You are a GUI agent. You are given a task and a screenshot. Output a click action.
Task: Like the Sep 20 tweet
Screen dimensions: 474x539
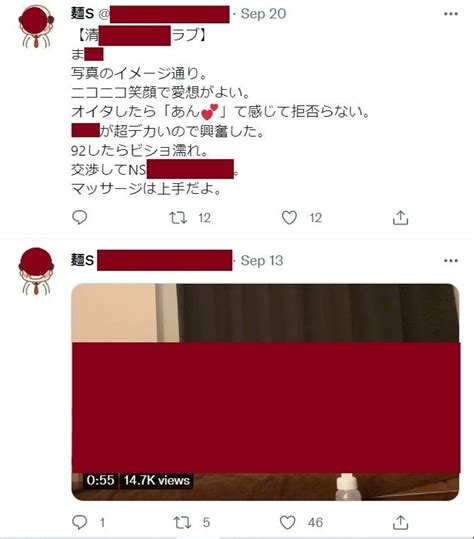pyautogui.click(x=289, y=218)
